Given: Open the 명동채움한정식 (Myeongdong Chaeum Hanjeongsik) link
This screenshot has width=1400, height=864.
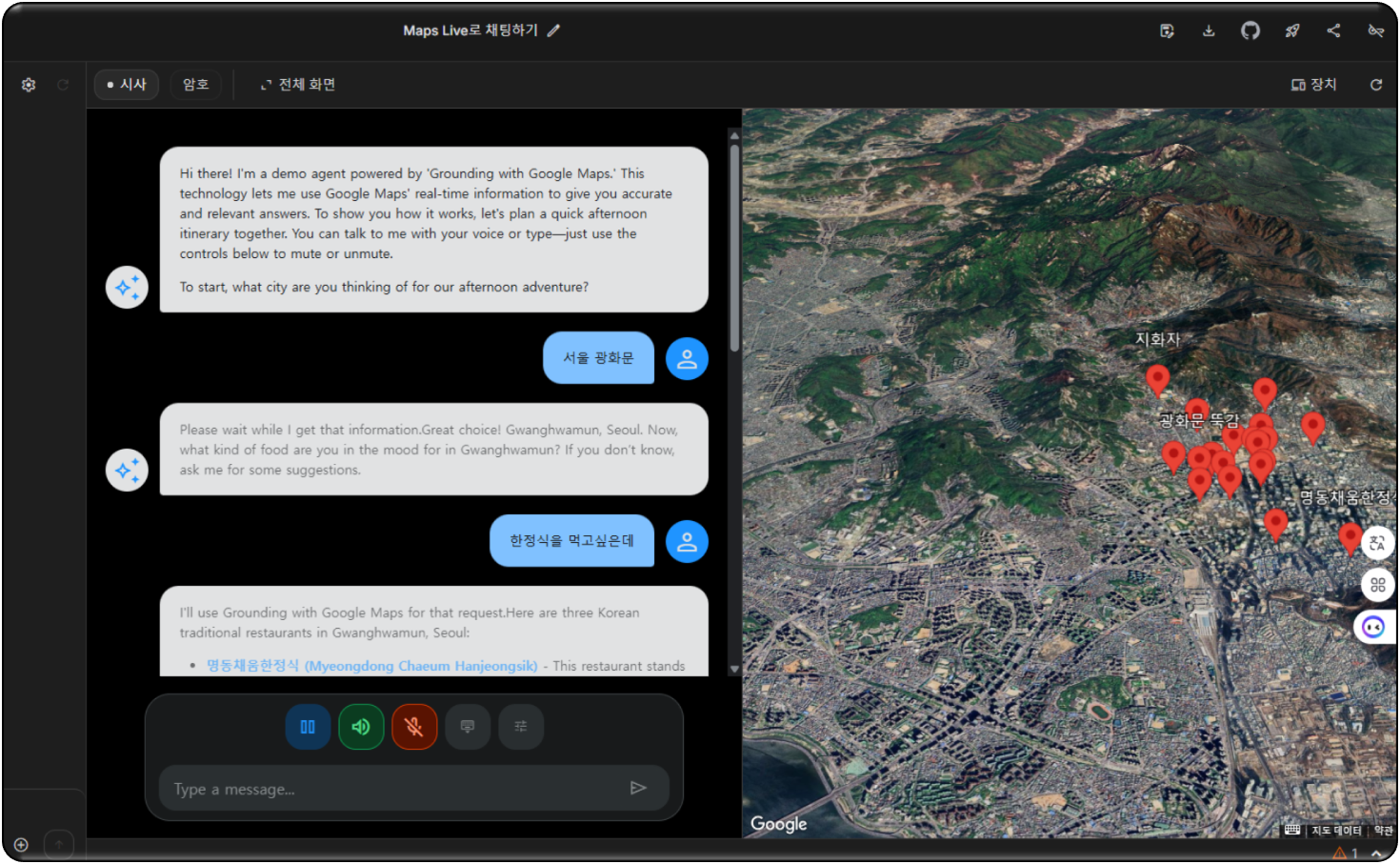Looking at the screenshot, I should [x=371, y=666].
